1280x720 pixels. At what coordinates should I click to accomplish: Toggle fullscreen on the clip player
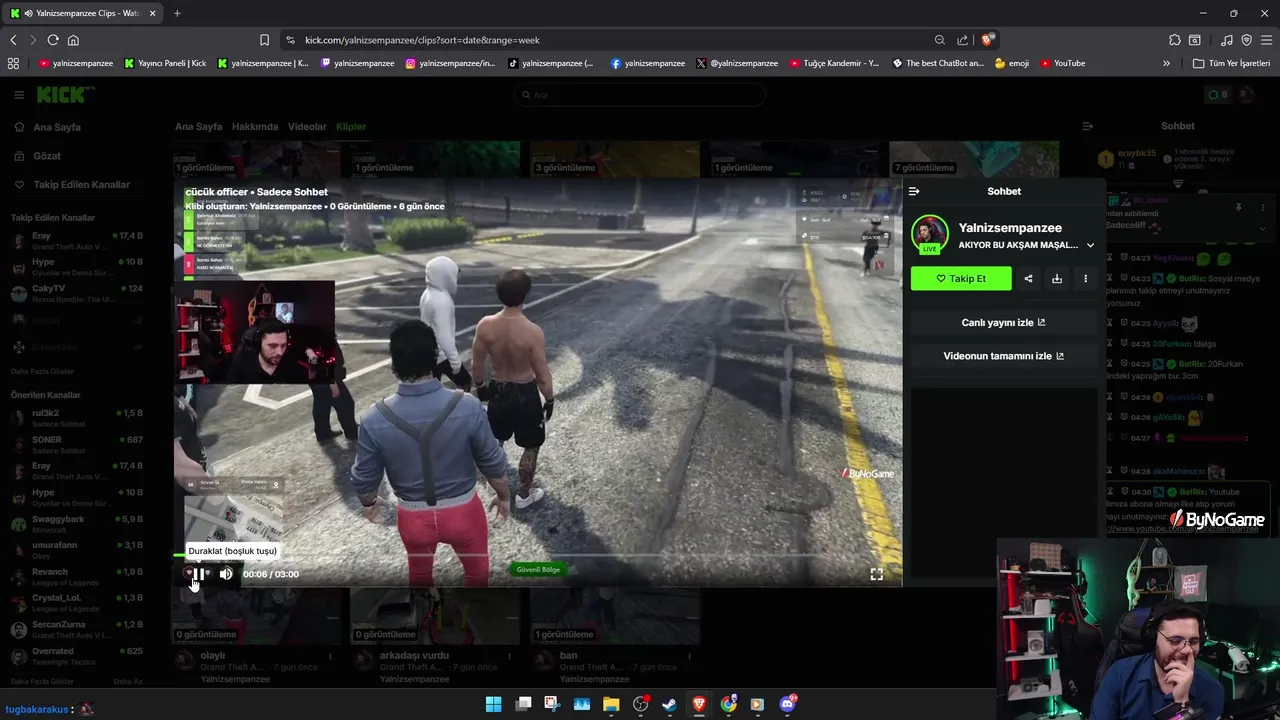(x=876, y=574)
